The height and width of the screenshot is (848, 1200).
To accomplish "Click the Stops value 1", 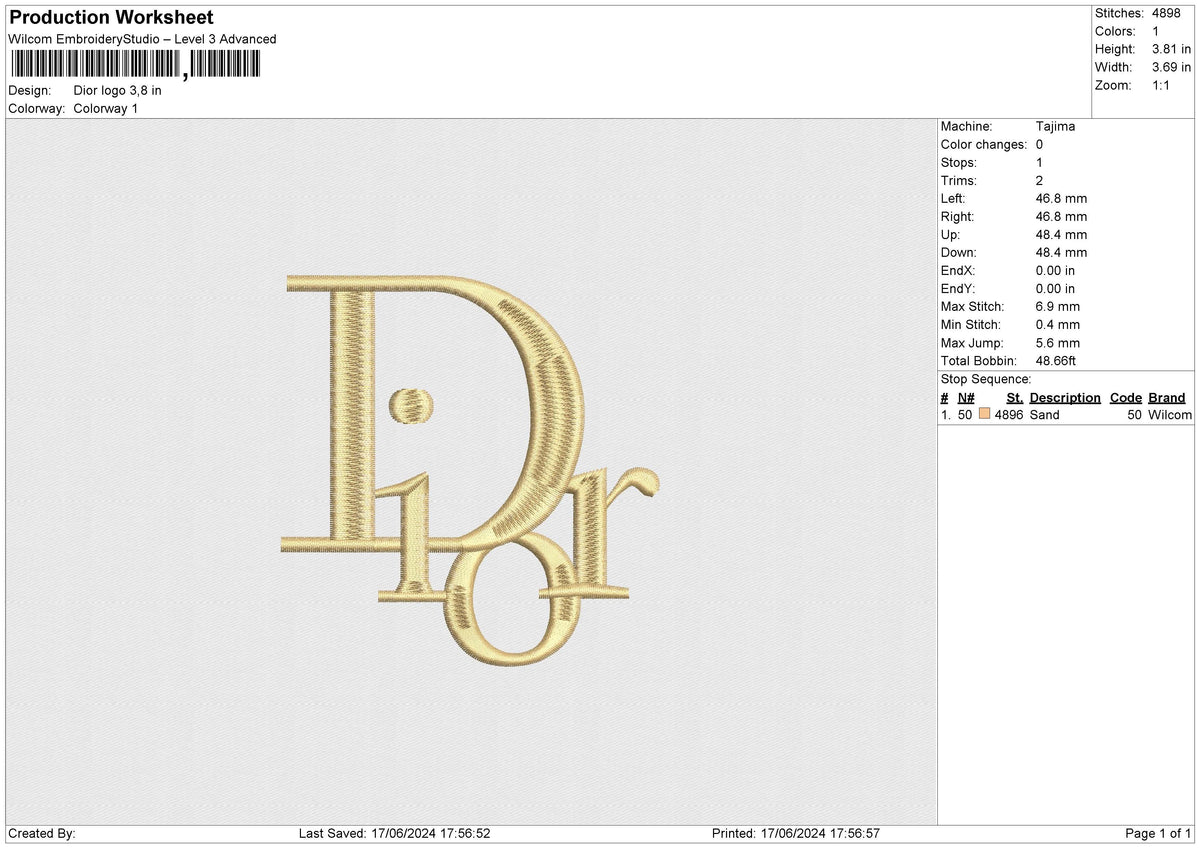I will click(1040, 163).
